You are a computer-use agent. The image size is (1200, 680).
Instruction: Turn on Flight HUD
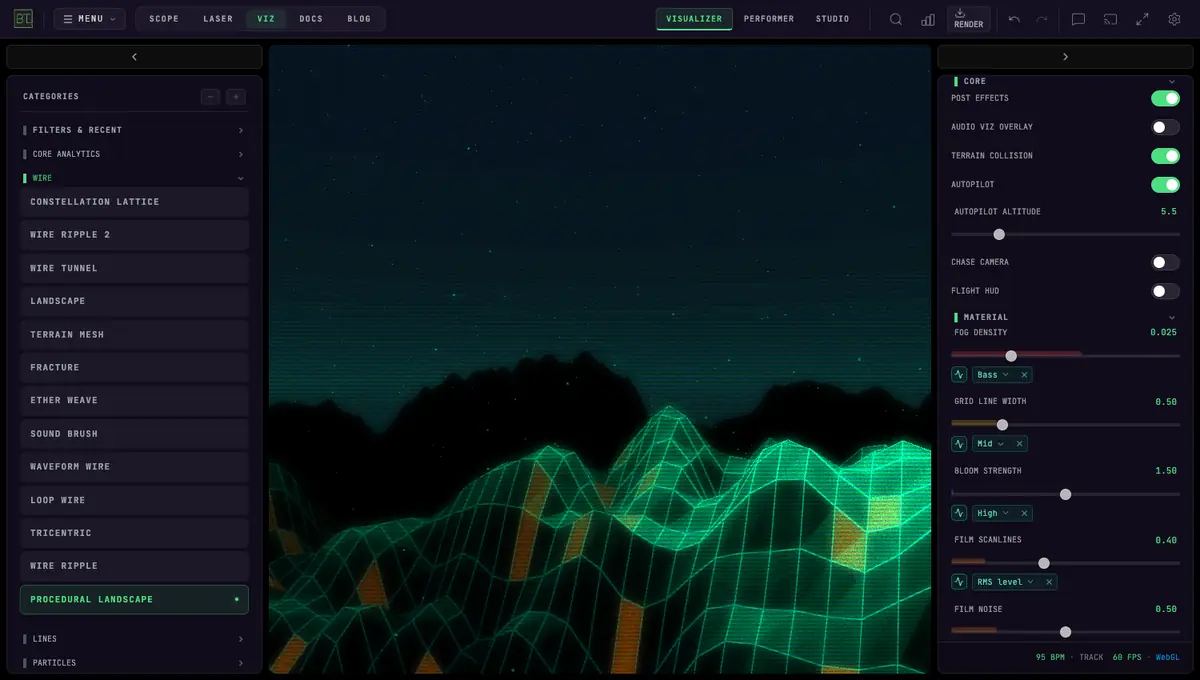(x=1165, y=291)
